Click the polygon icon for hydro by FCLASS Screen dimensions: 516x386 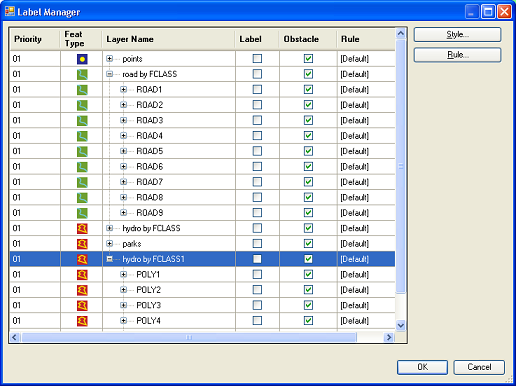click(82, 228)
